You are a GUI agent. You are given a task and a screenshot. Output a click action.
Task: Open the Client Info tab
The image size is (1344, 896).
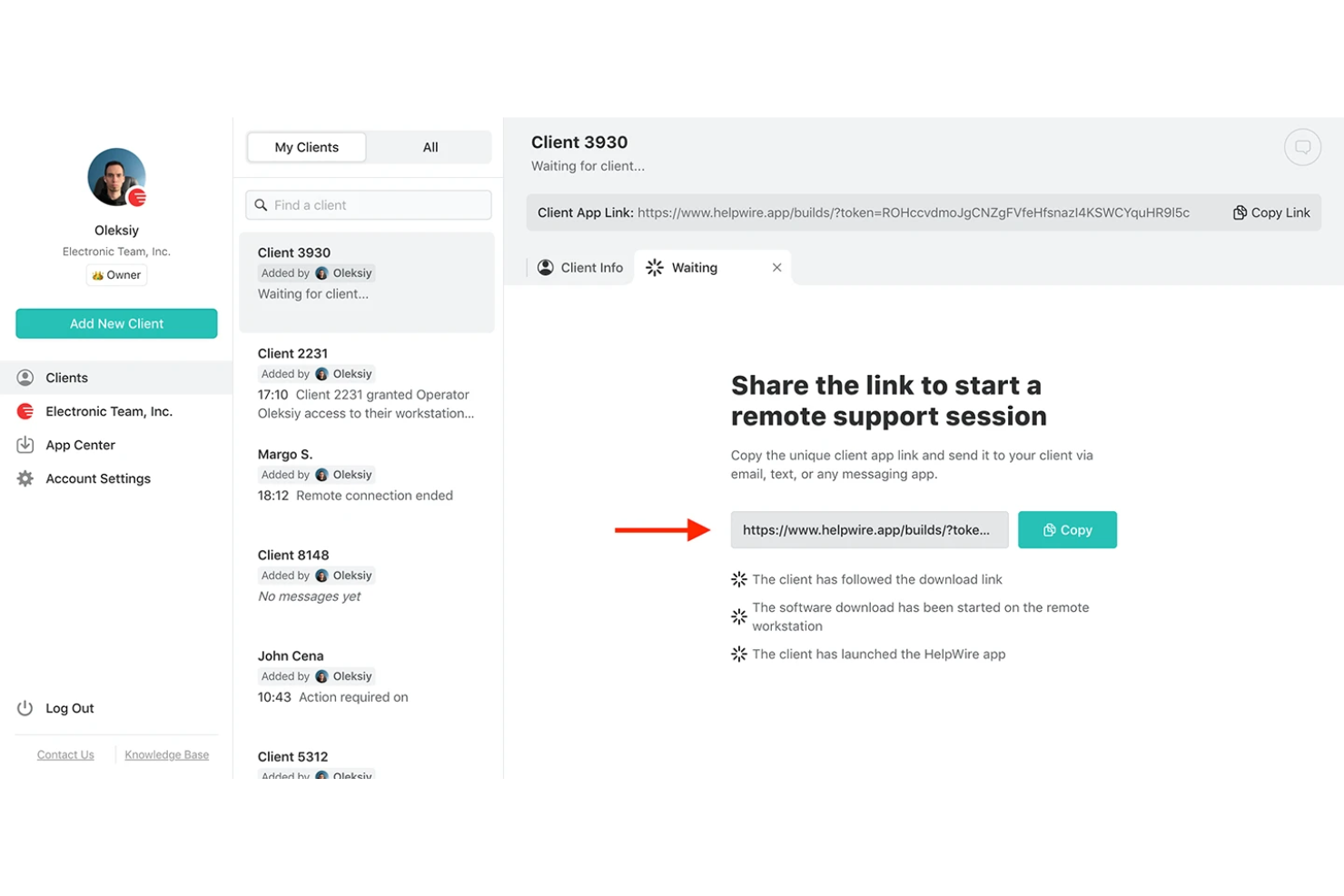click(x=581, y=268)
